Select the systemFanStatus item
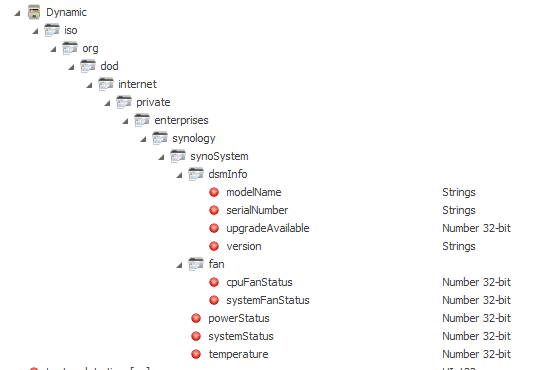 (268, 300)
